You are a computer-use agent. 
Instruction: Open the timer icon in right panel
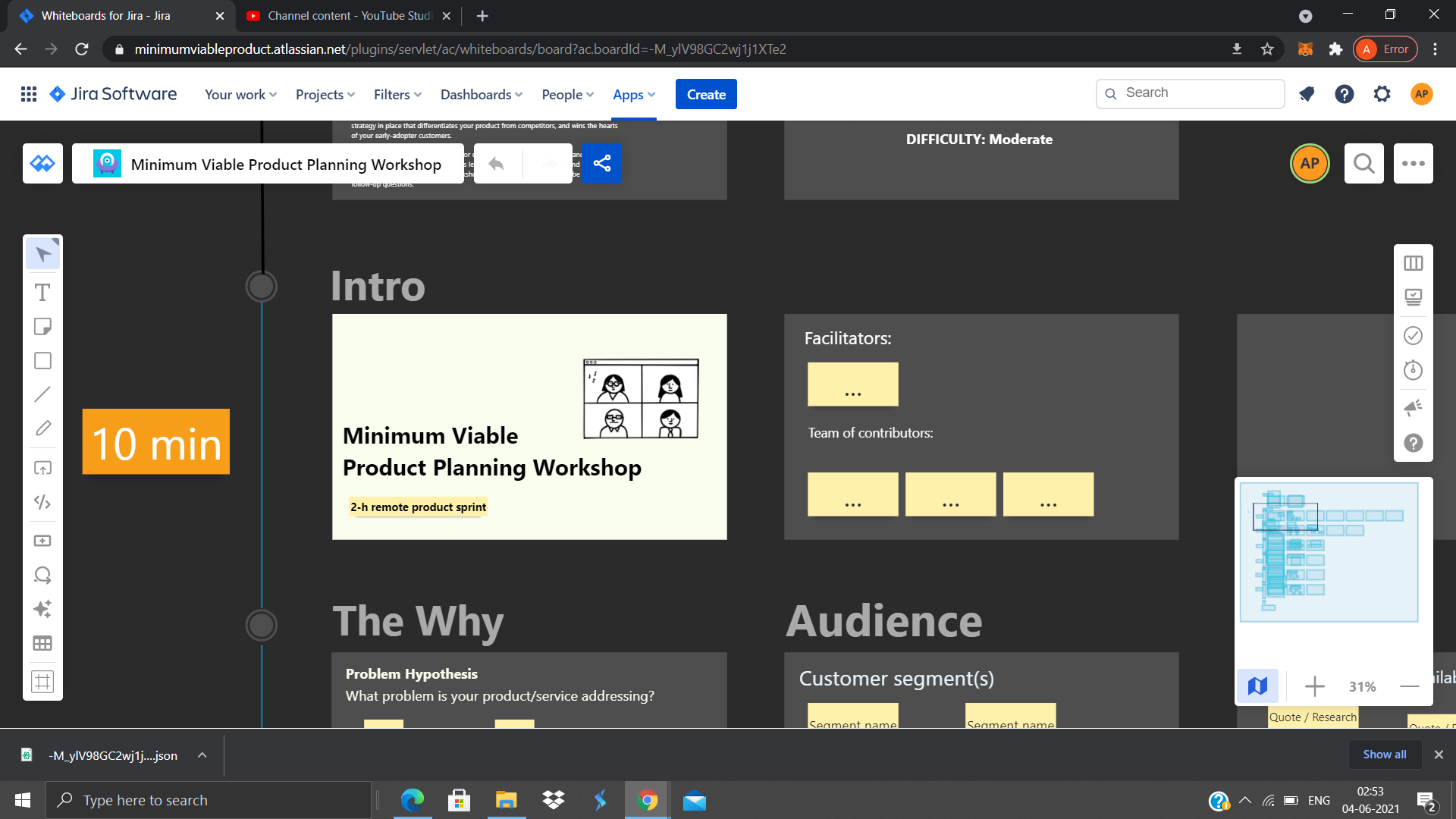click(1413, 371)
